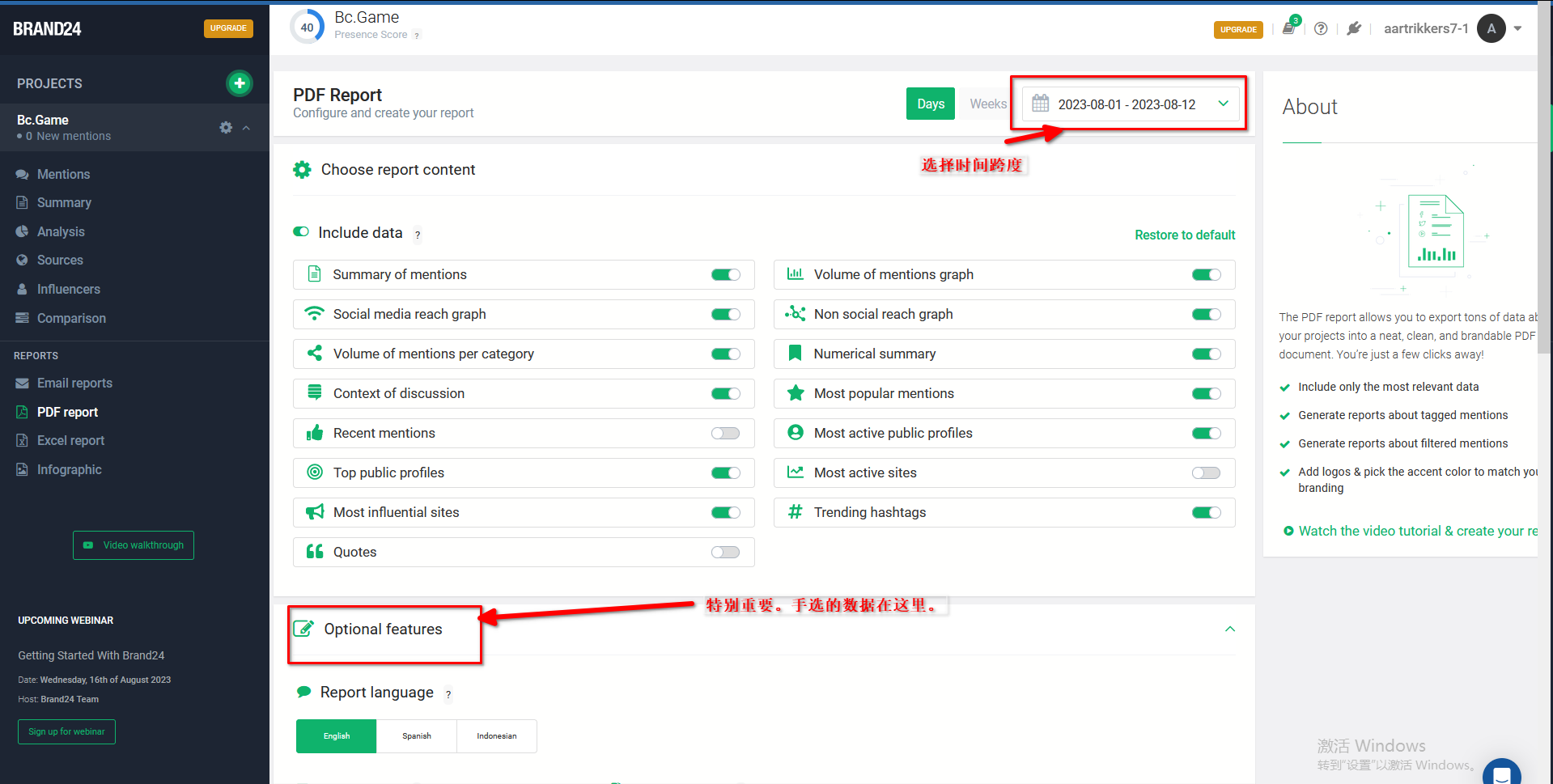The height and width of the screenshot is (784, 1553).
Task: Add a new project with plus icon
Action: tap(240, 83)
